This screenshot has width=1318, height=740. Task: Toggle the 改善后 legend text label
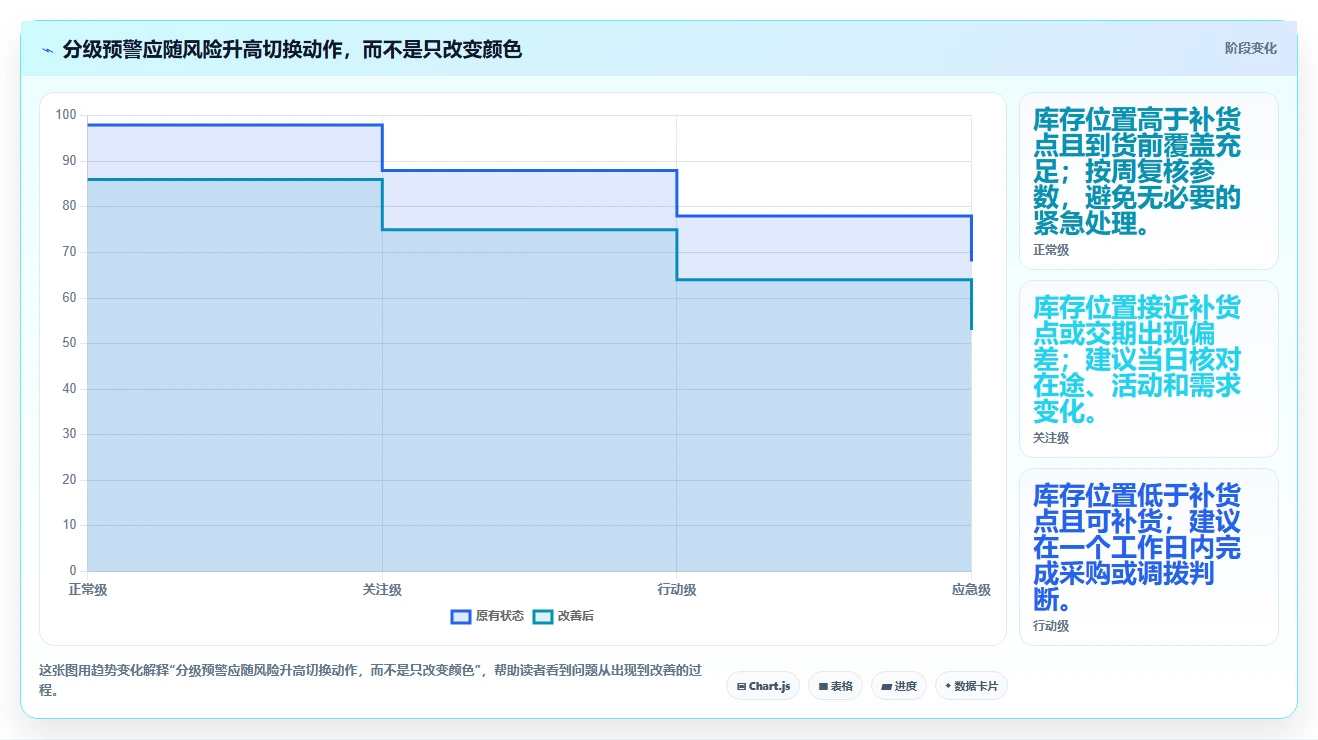coord(576,616)
